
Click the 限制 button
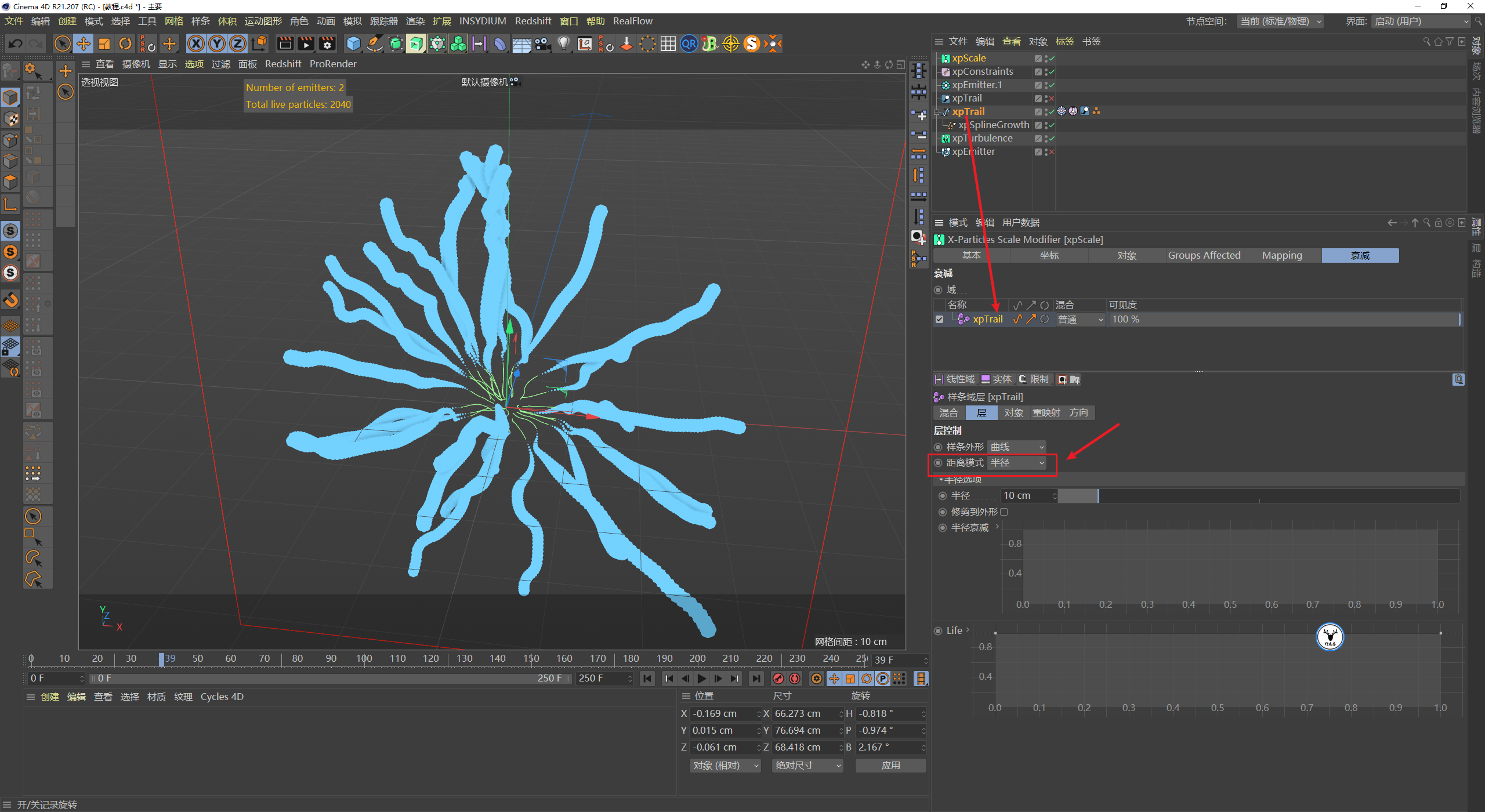(x=1034, y=379)
